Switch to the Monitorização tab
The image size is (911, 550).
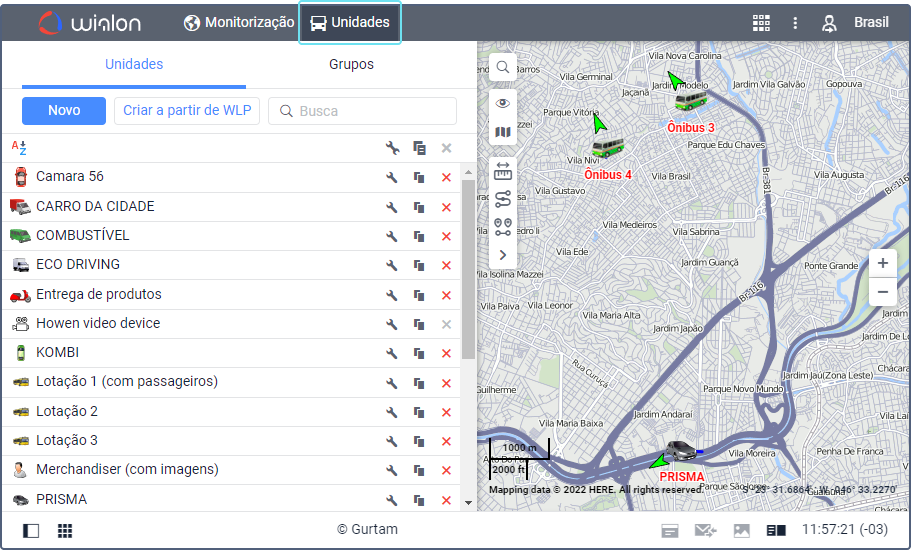(x=239, y=23)
